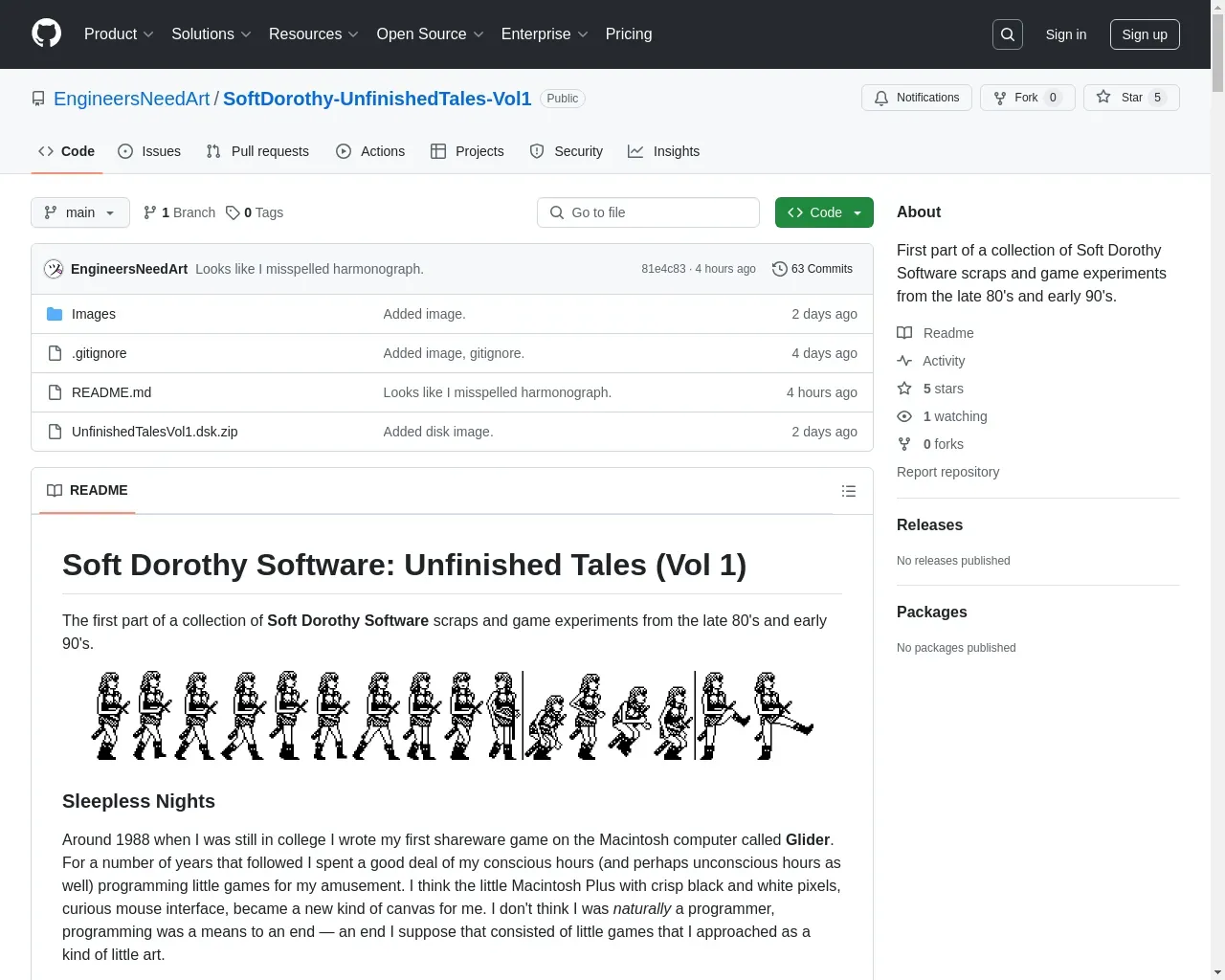
Task: Click the tag icon next to 0 Tags
Action: (x=233, y=212)
